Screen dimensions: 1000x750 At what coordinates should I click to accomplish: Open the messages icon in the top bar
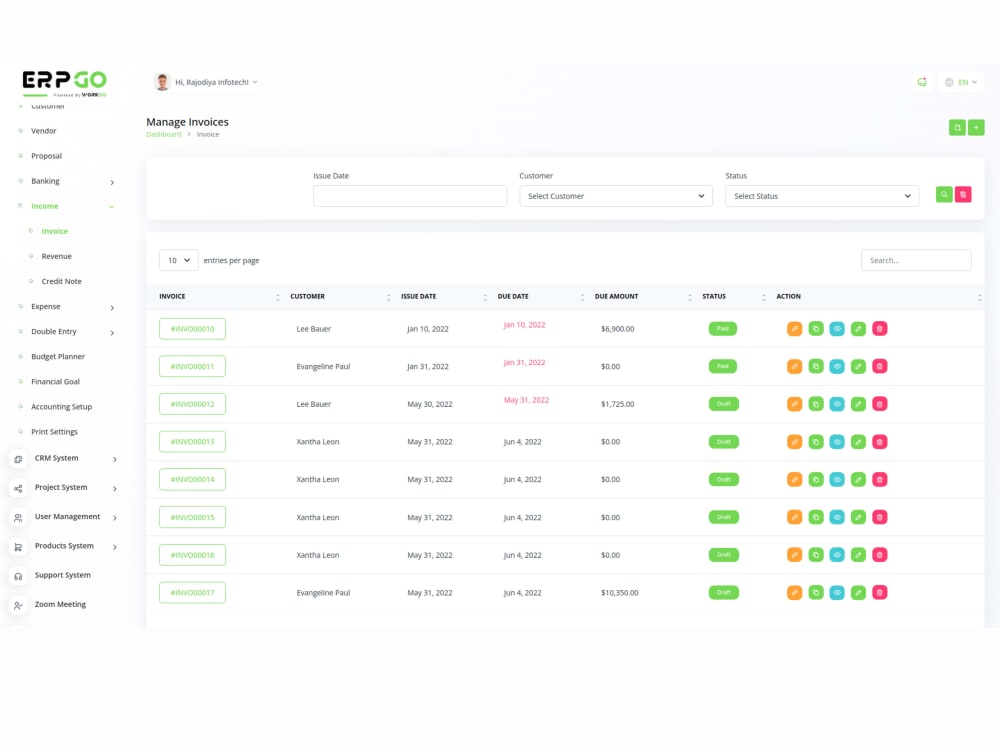(921, 82)
